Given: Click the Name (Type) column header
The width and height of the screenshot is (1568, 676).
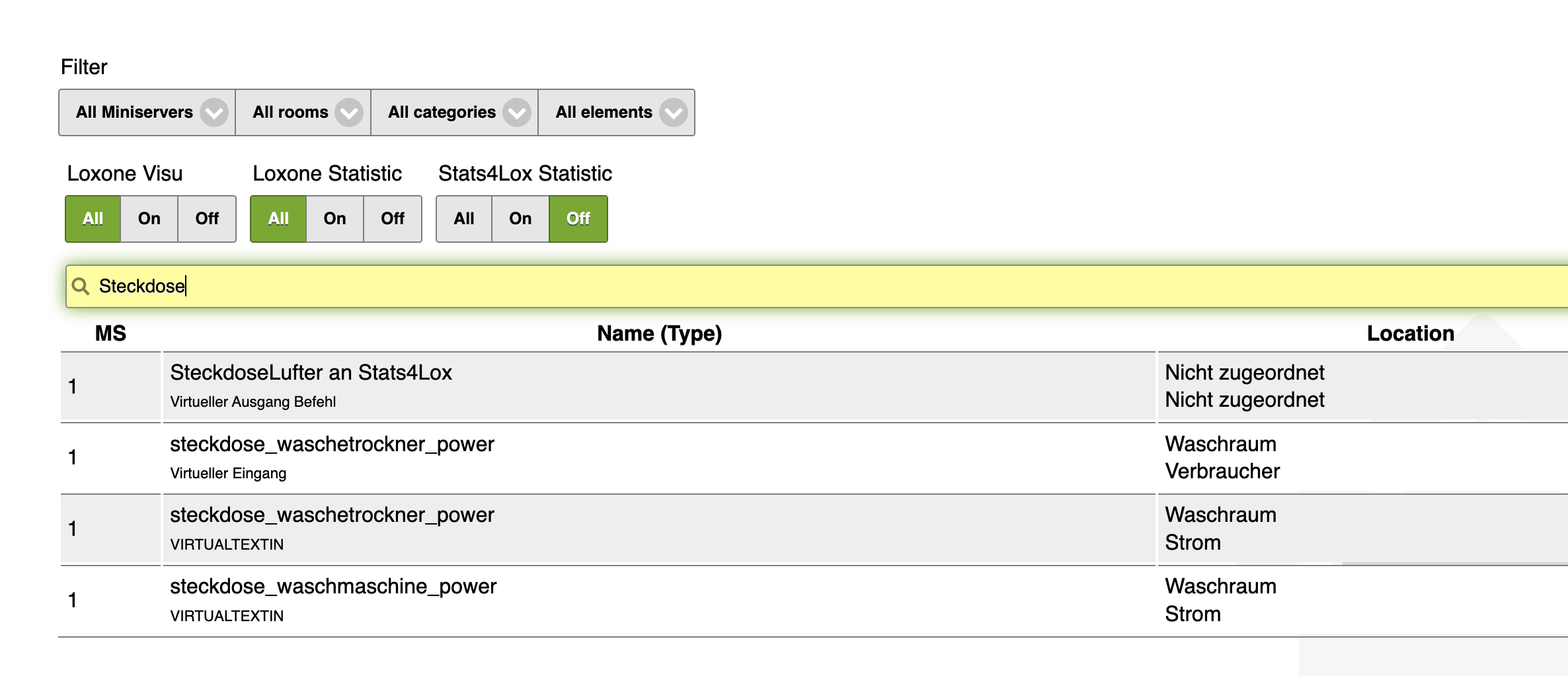Looking at the screenshot, I should [659, 333].
